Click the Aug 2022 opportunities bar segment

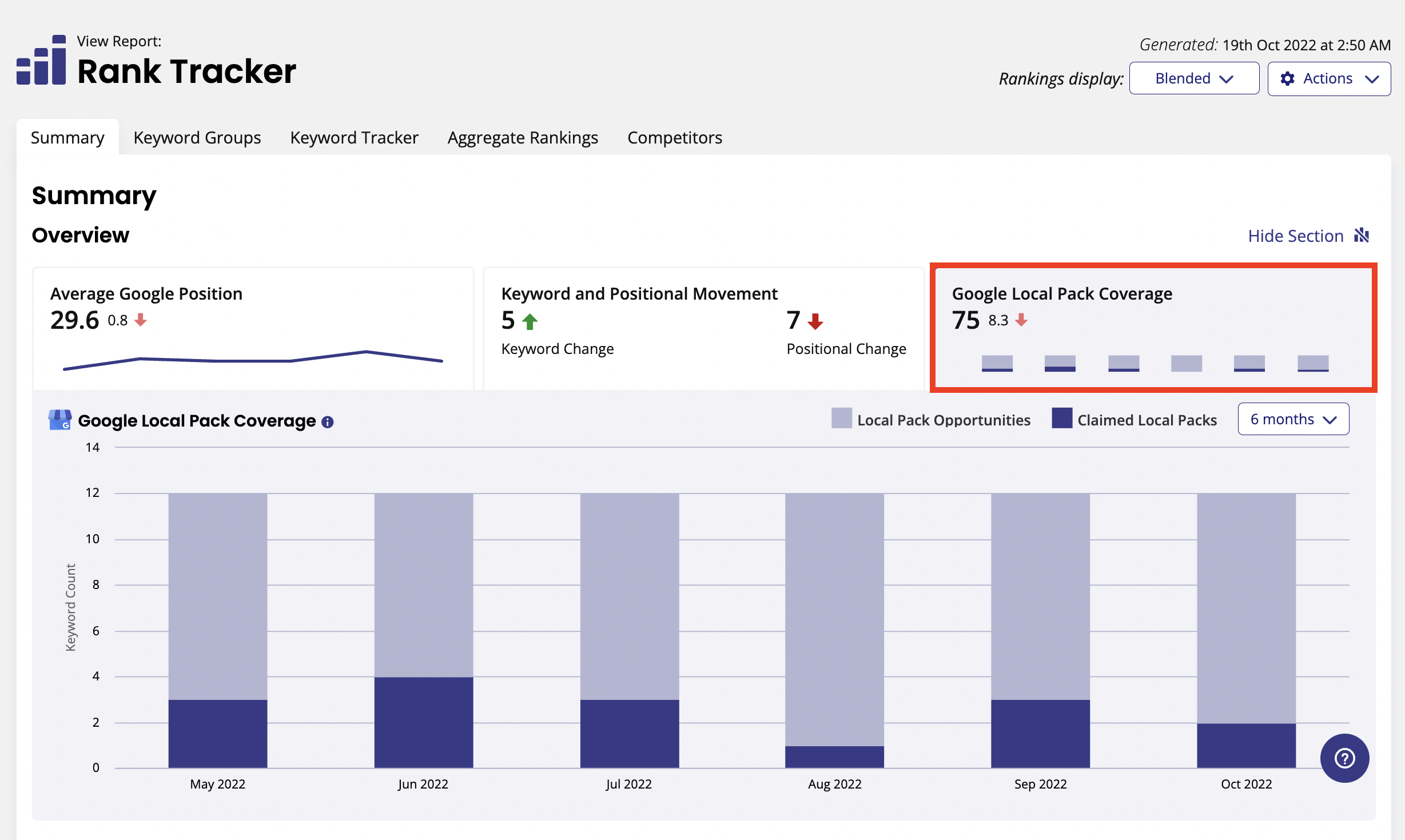coord(835,620)
